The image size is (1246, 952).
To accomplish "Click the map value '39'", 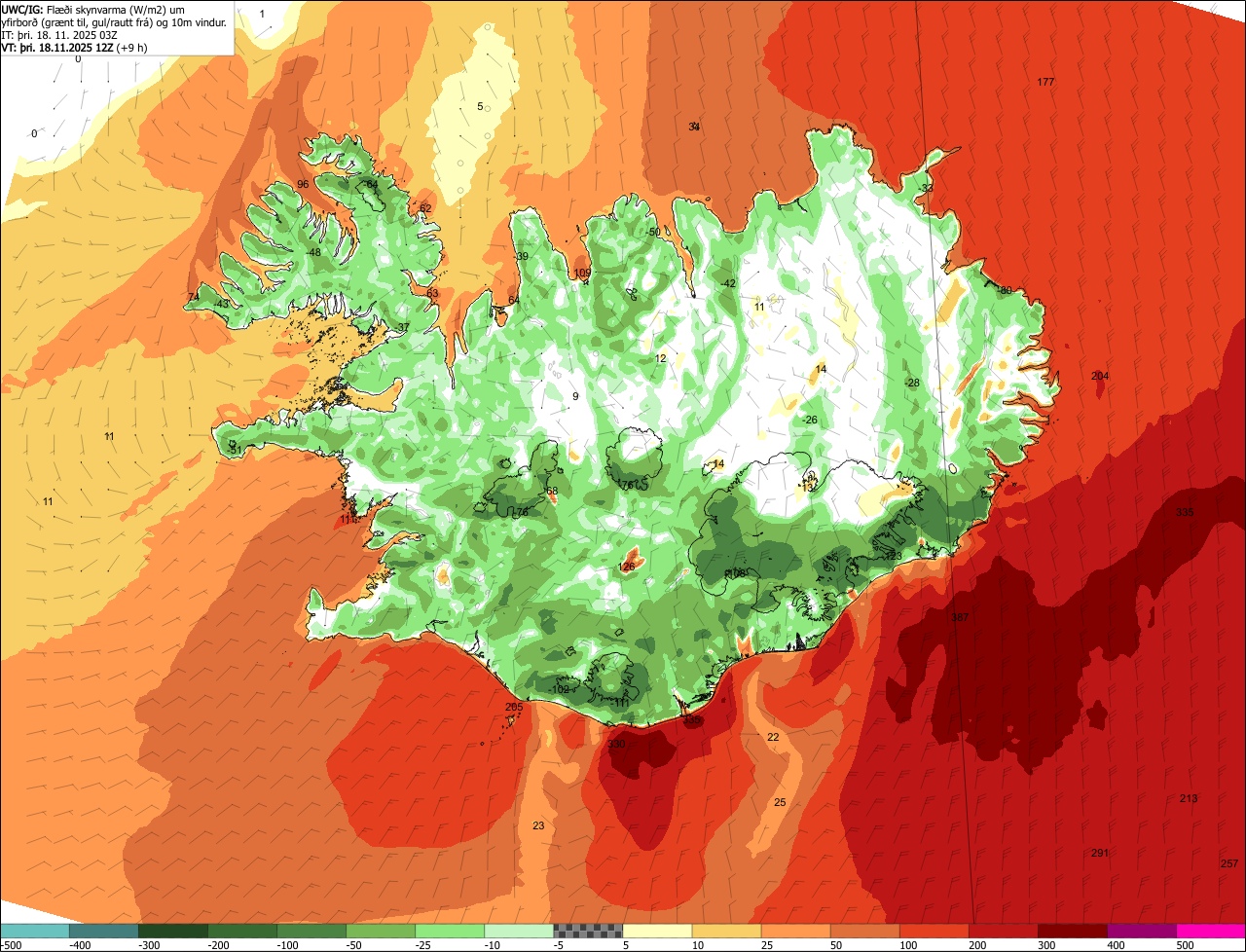I will coord(523,257).
